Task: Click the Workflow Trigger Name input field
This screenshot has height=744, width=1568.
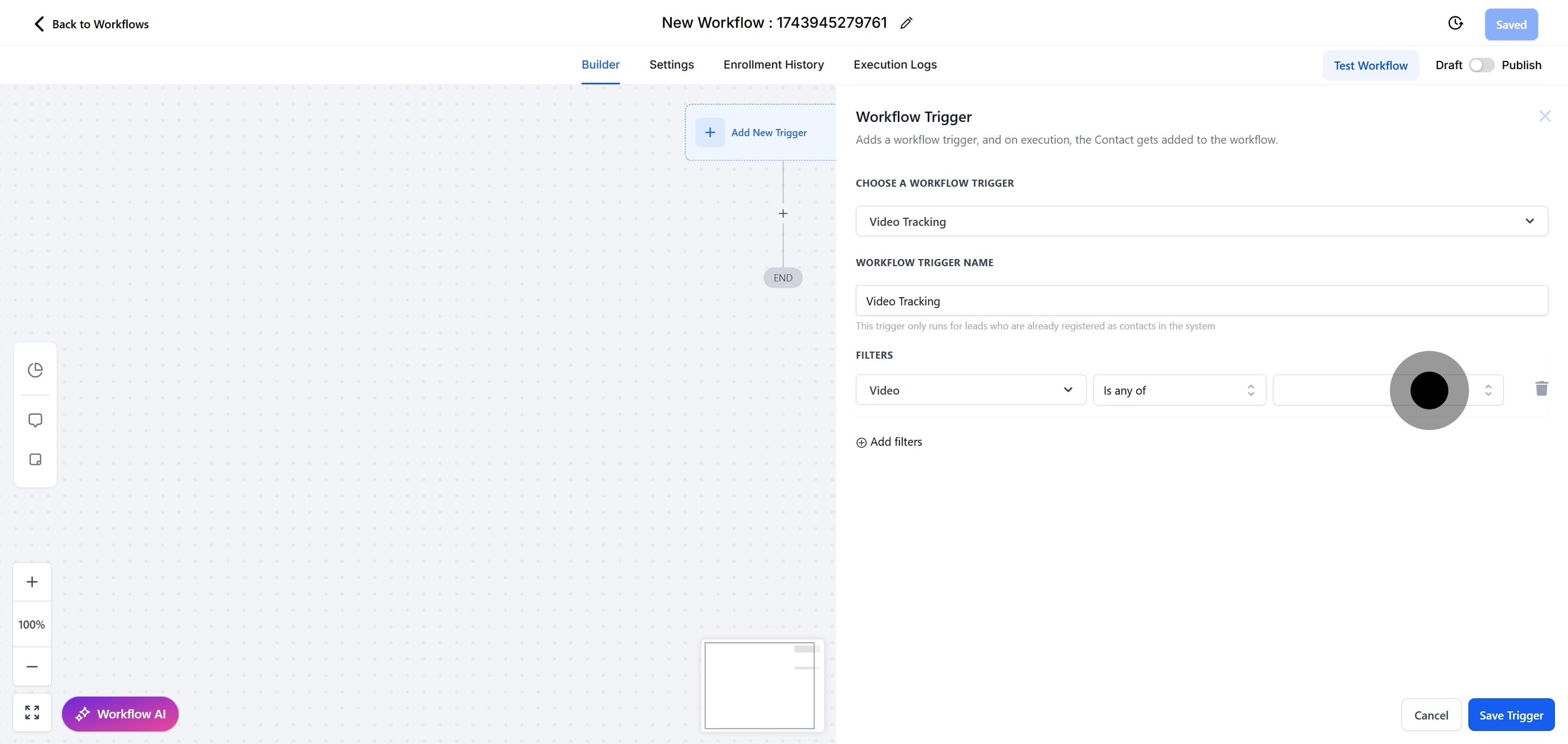Action: [1201, 301]
